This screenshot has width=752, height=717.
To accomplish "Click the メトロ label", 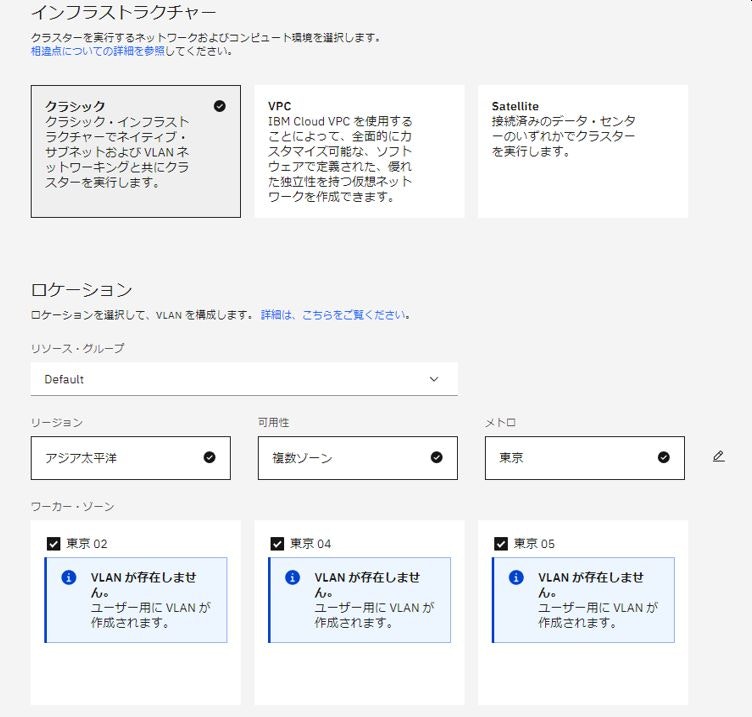I will (500, 423).
